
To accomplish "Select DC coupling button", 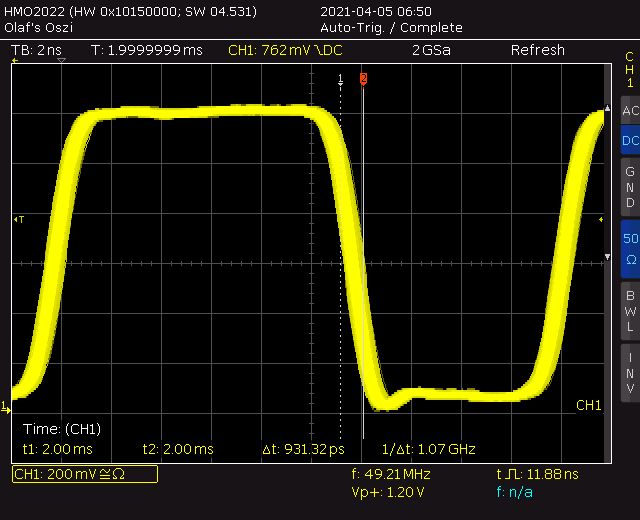I will point(630,140).
